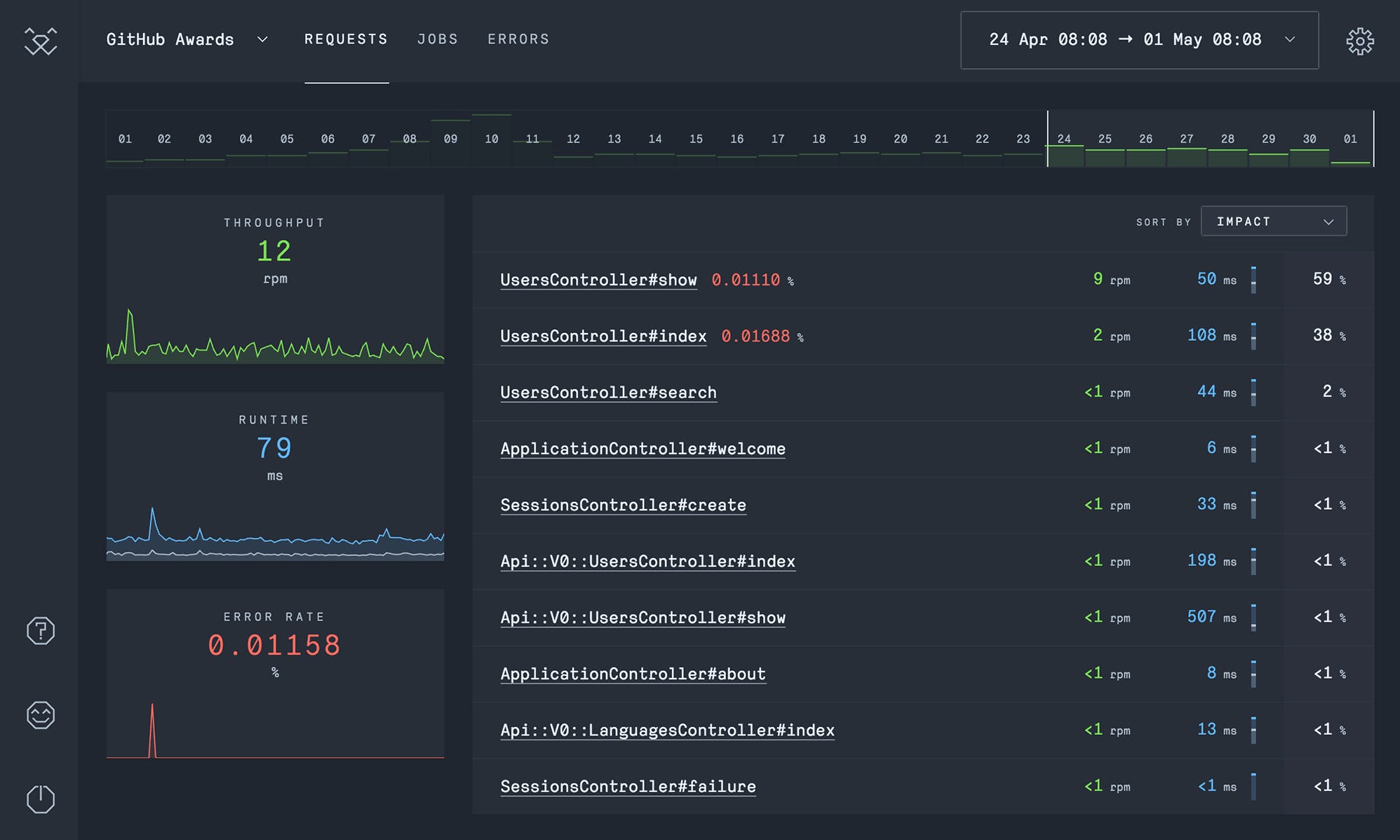
Task: Open ApplicationController#welcome endpoint
Action: click(642, 449)
